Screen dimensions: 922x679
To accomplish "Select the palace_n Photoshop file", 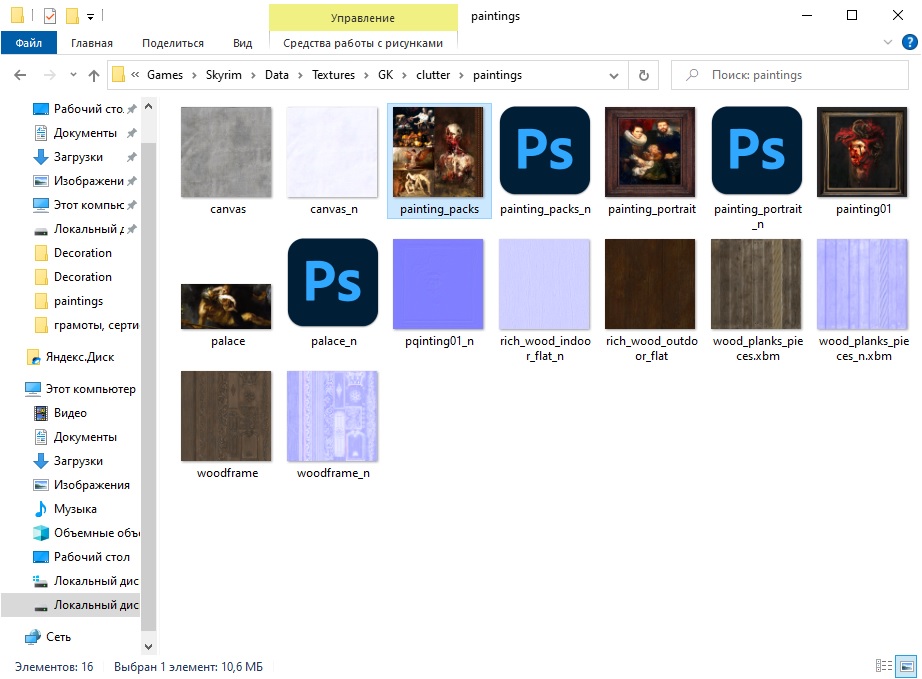I will [x=333, y=293].
